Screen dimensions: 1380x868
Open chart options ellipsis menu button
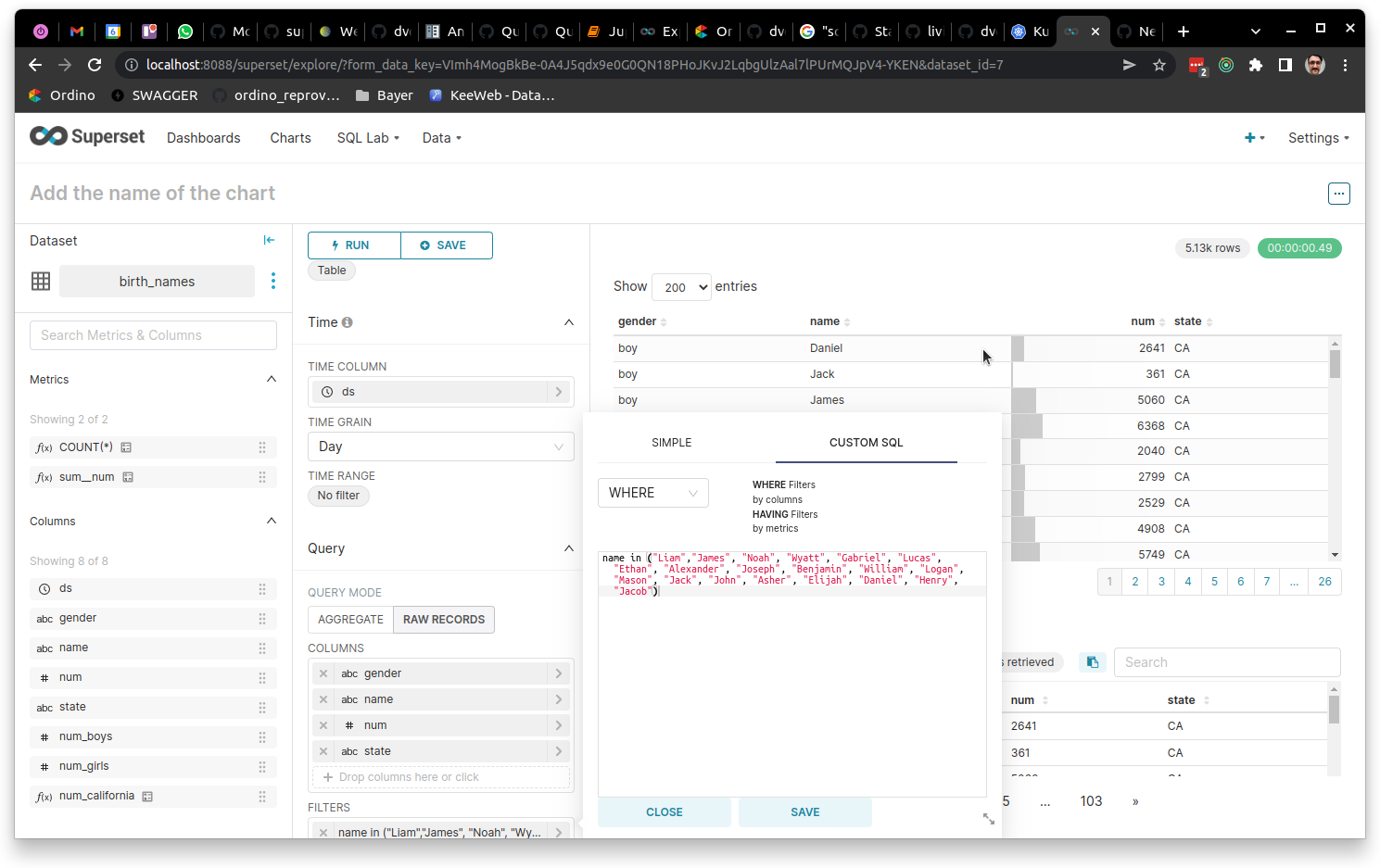1338,194
